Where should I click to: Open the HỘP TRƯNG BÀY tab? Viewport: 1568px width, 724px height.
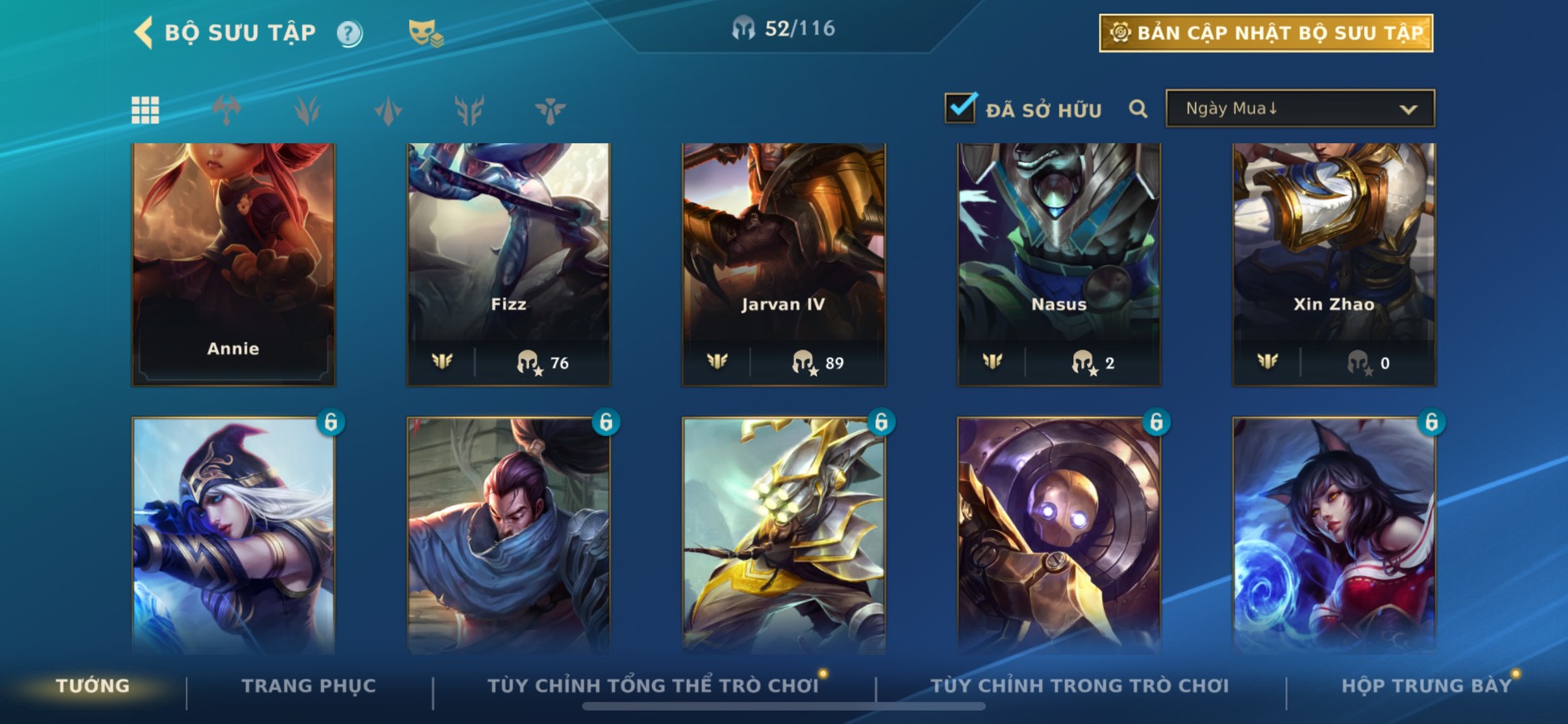coord(1426,686)
